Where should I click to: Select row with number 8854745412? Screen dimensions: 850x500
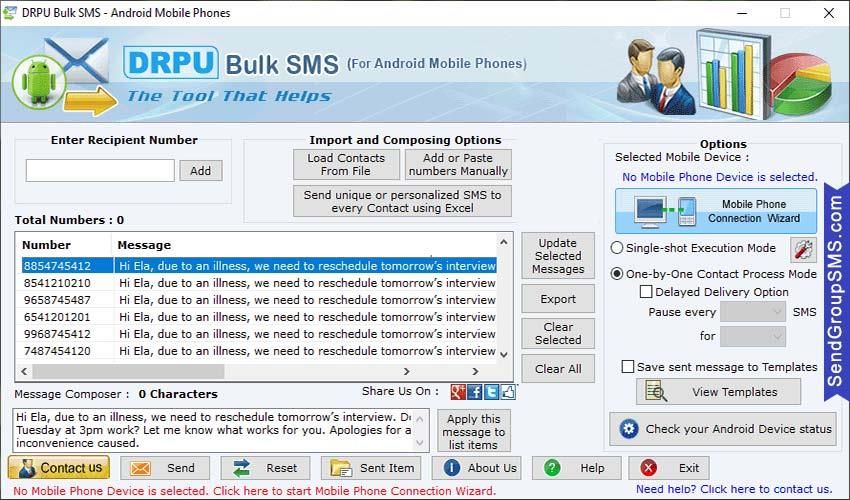[x=259, y=266]
